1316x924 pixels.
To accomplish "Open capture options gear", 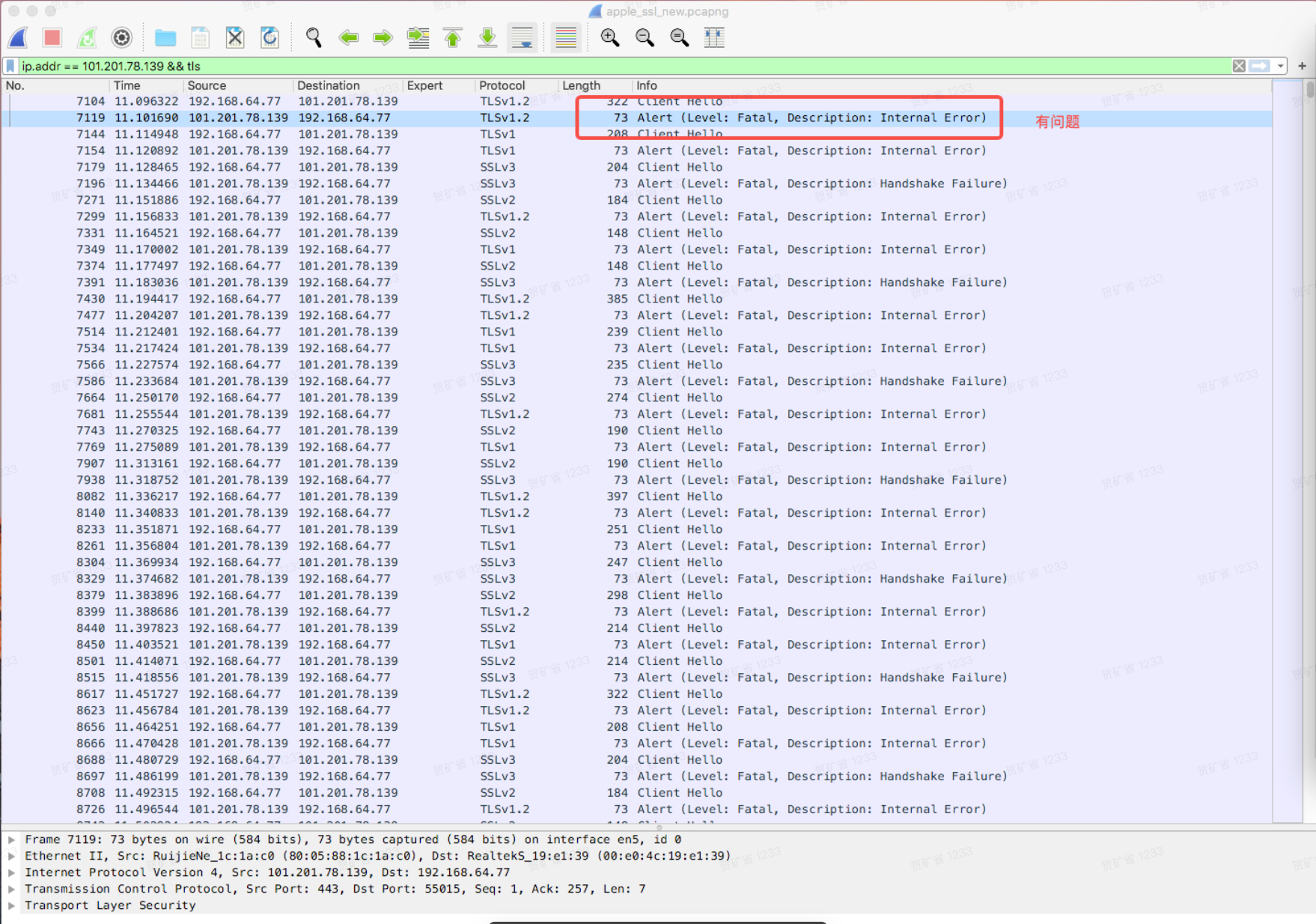I will tap(121, 37).
